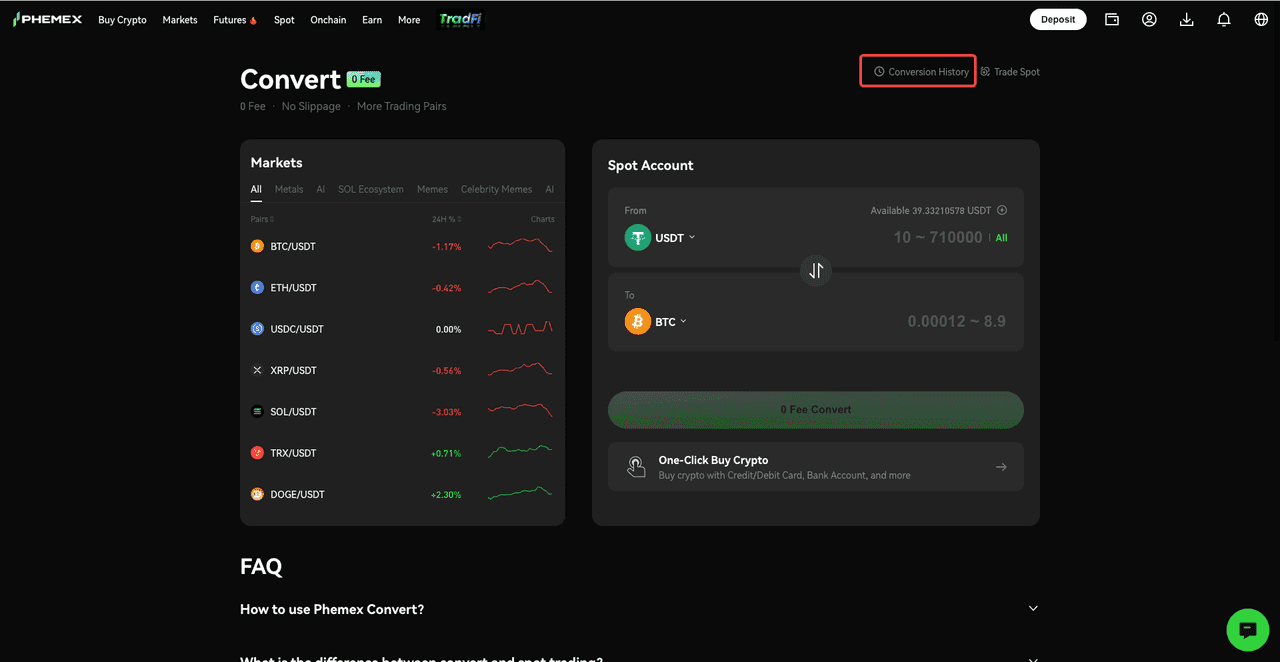Click the add funds plus icon beside Available
1280x662 pixels.
[1002, 210]
